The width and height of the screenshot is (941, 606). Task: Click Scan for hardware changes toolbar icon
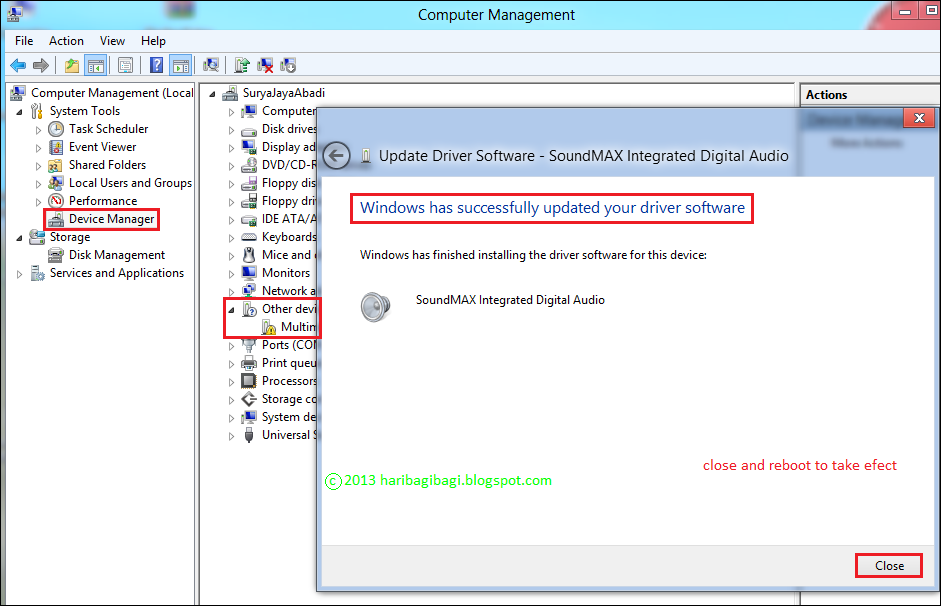(211, 65)
